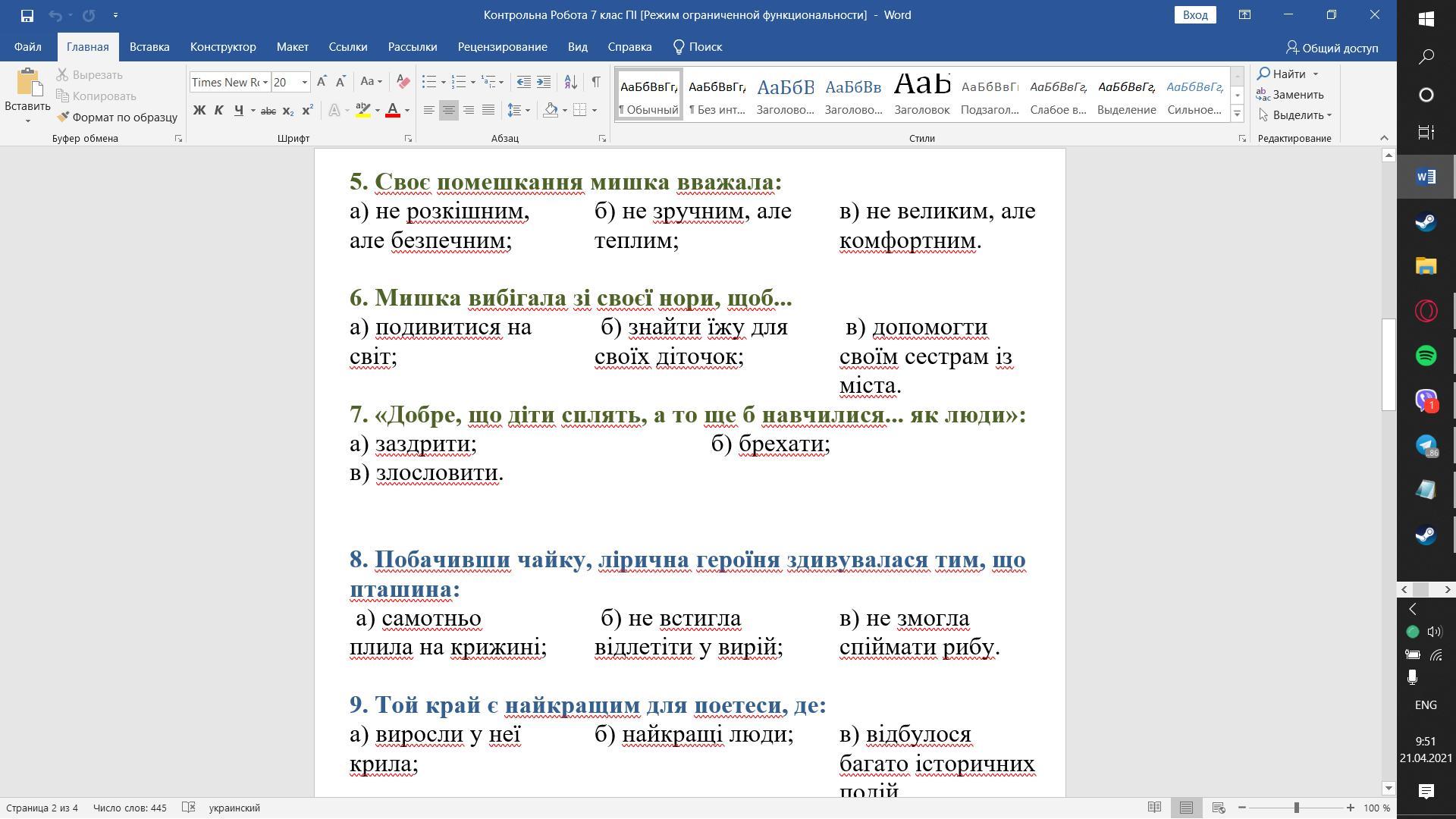Open the font size dropdown arrow
Image resolution: width=1456 pixels, height=819 pixels.
[x=305, y=83]
